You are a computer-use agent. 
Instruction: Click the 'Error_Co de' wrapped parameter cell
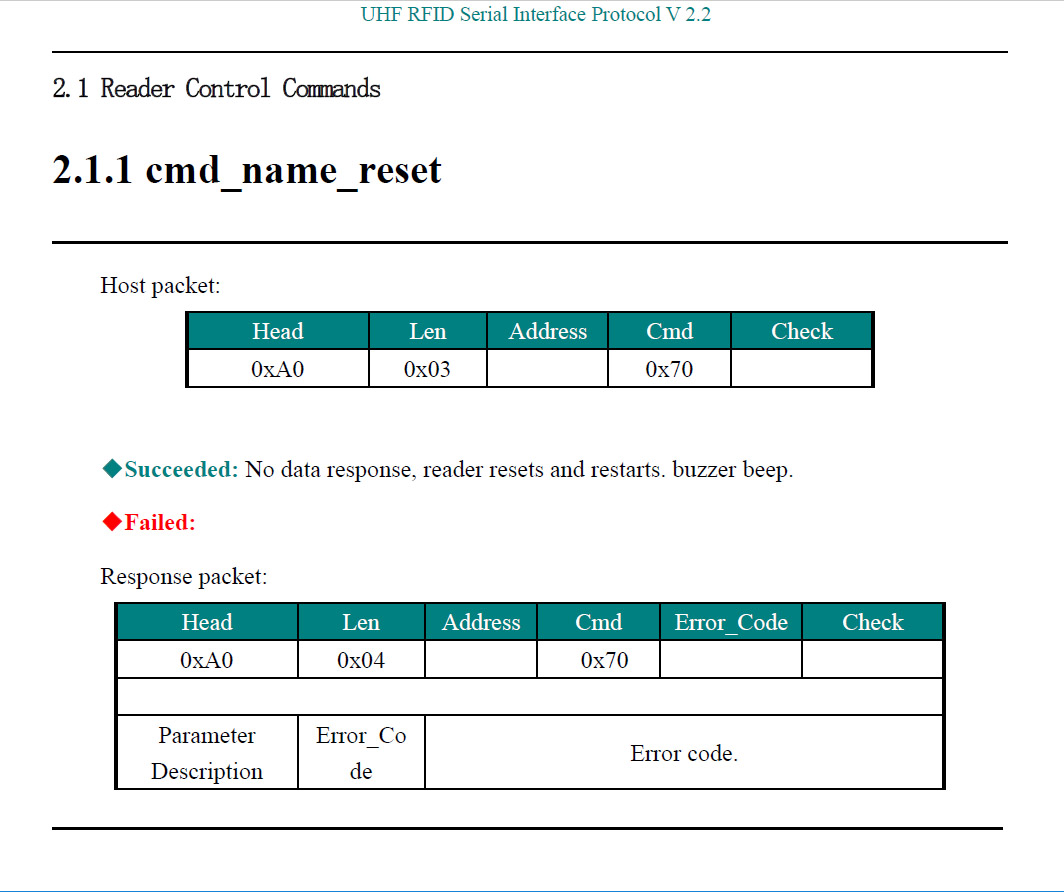pyautogui.click(x=361, y=753)
